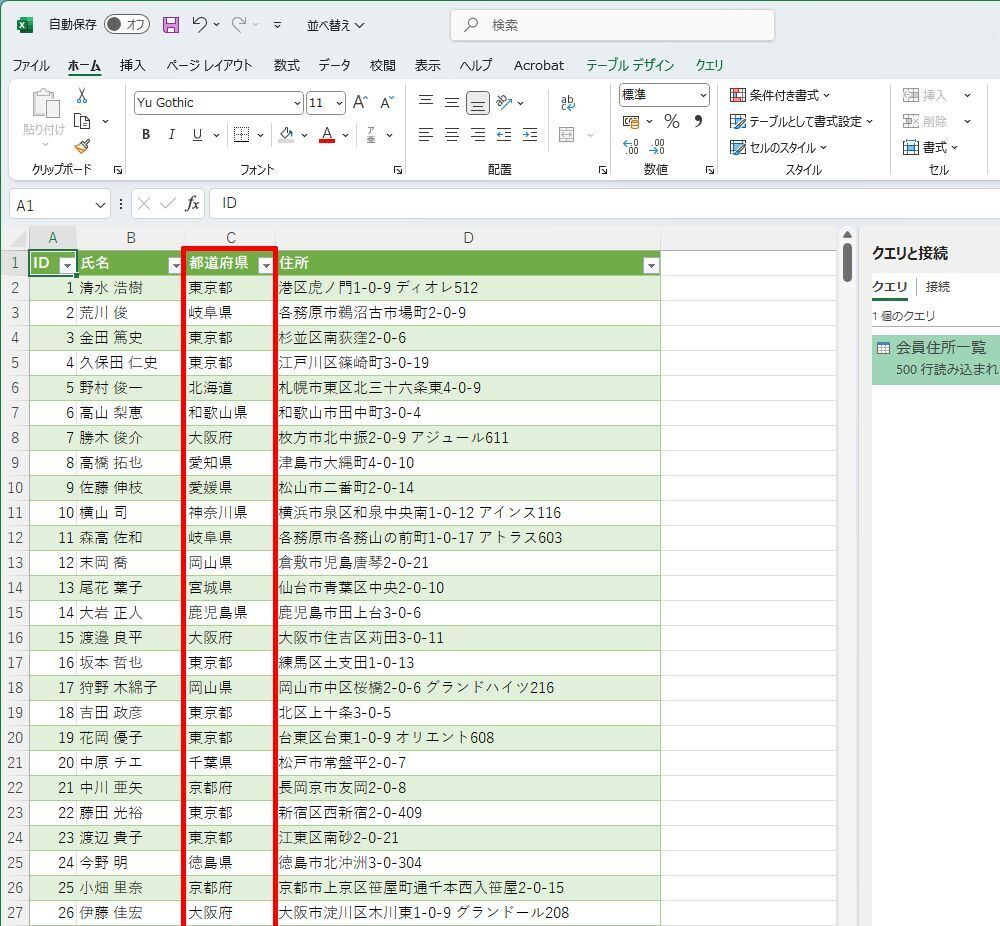
Task: Toggle the AutoSave (自動保存) switch
Action: [x=127, y=24]
